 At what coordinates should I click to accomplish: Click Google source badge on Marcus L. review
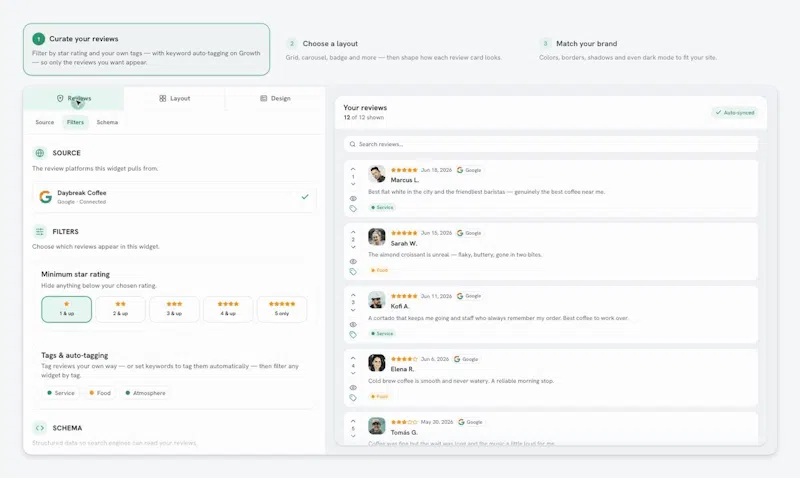pyautogui.click(x=469, y=170)
